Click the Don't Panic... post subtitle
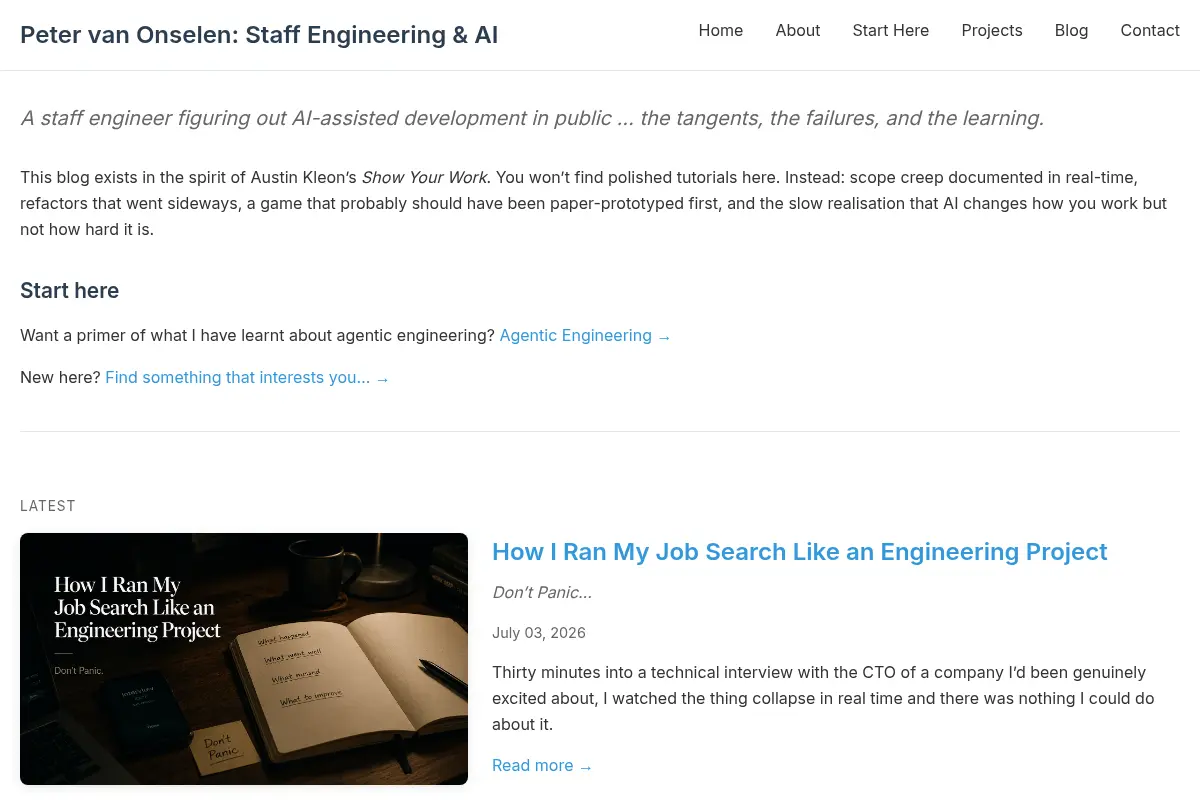The width and height of the screenshot is (1200, 800). [542, 593]
